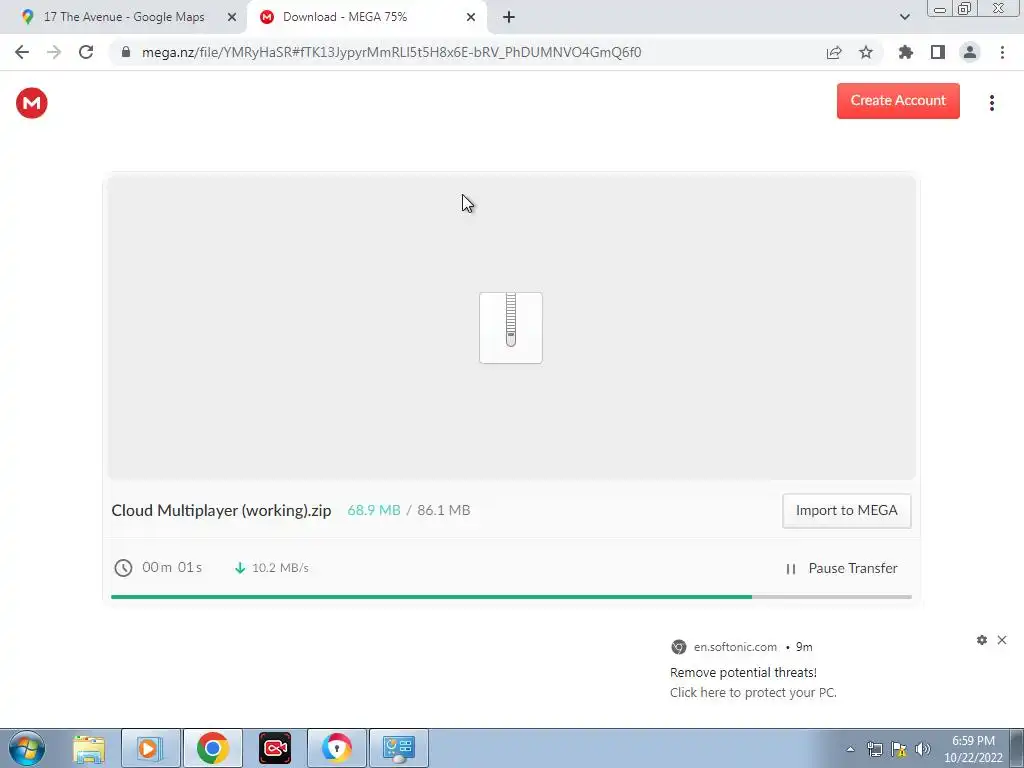Go back using browser back arrow

point(22,52)
